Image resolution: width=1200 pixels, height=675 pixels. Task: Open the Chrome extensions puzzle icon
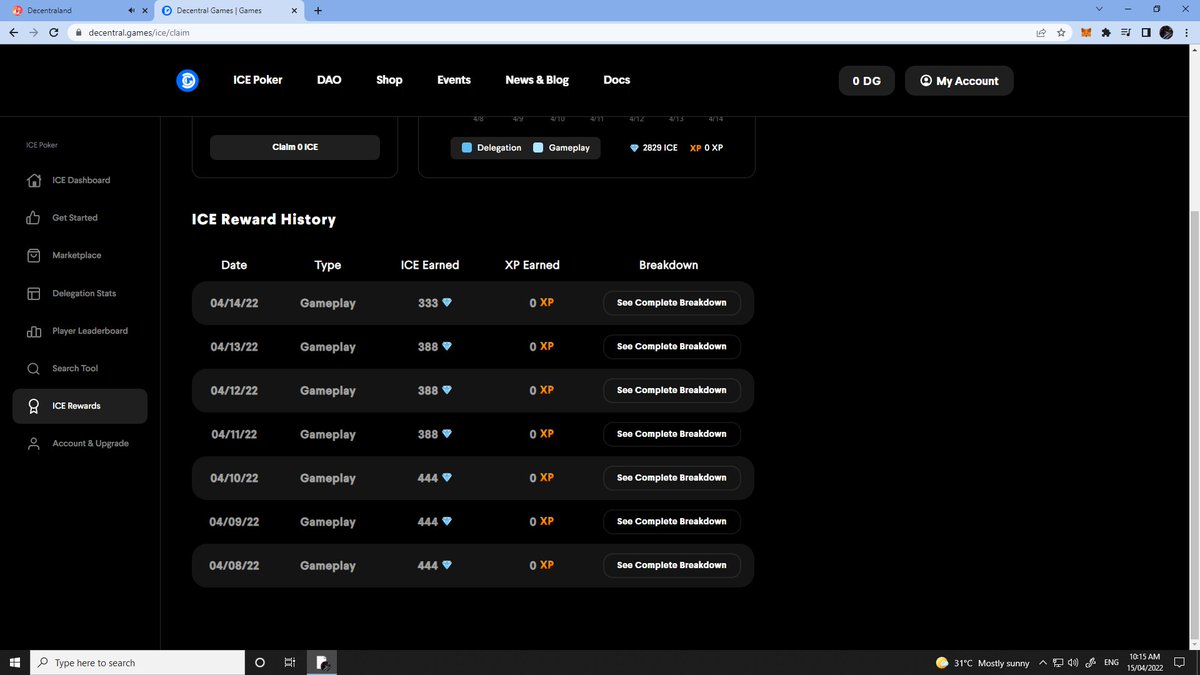click(x=1106, y=32)
